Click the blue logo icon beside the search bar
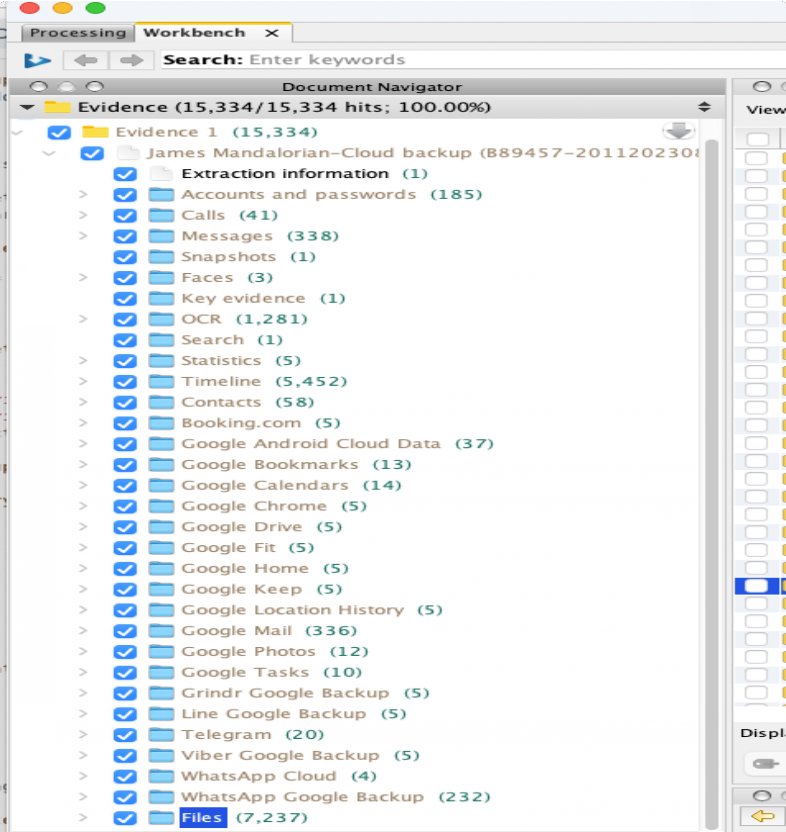The height and width of the screenshot is (832, 786). 39,60
